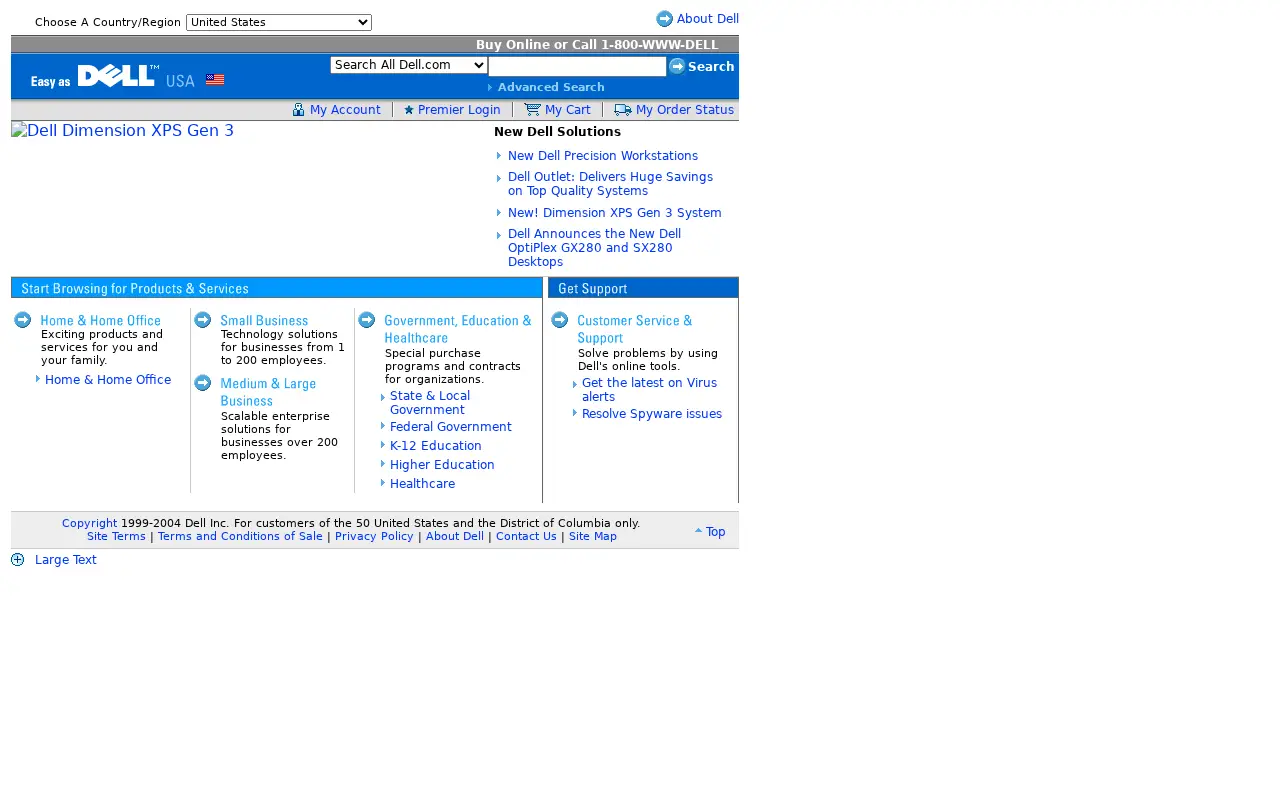The width and height of the screenshot is (1280, 800).
Task: Open Contact Us footer link
Action: (526, 537)
